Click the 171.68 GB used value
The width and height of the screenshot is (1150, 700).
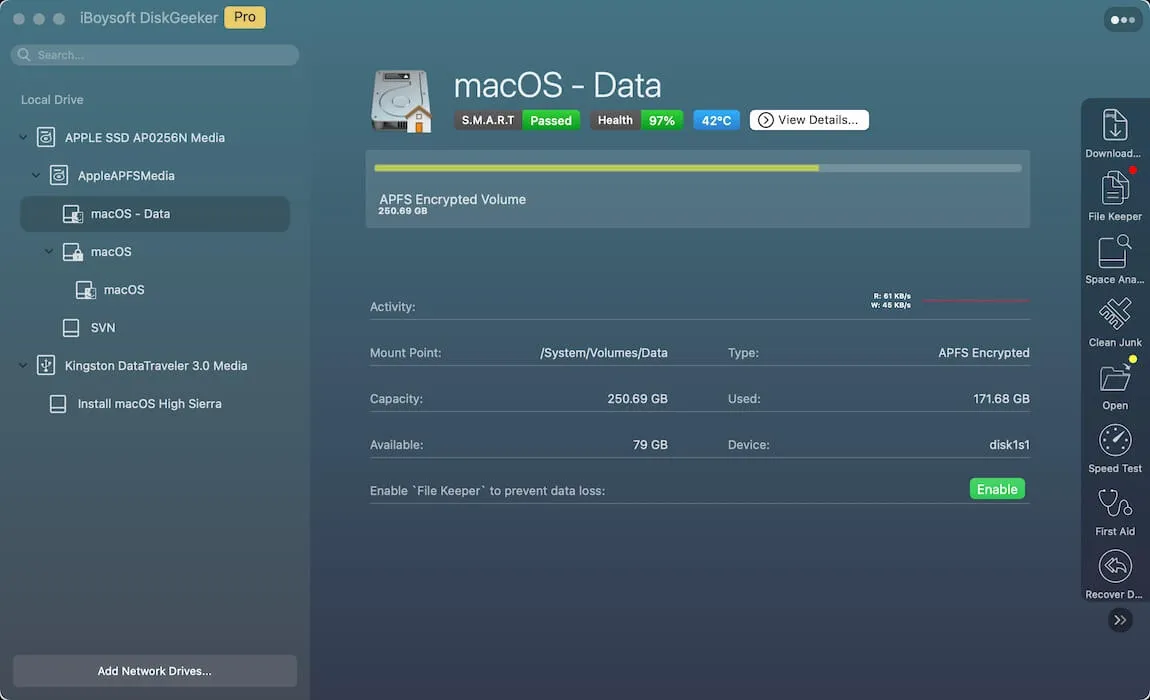point(1001,398)
